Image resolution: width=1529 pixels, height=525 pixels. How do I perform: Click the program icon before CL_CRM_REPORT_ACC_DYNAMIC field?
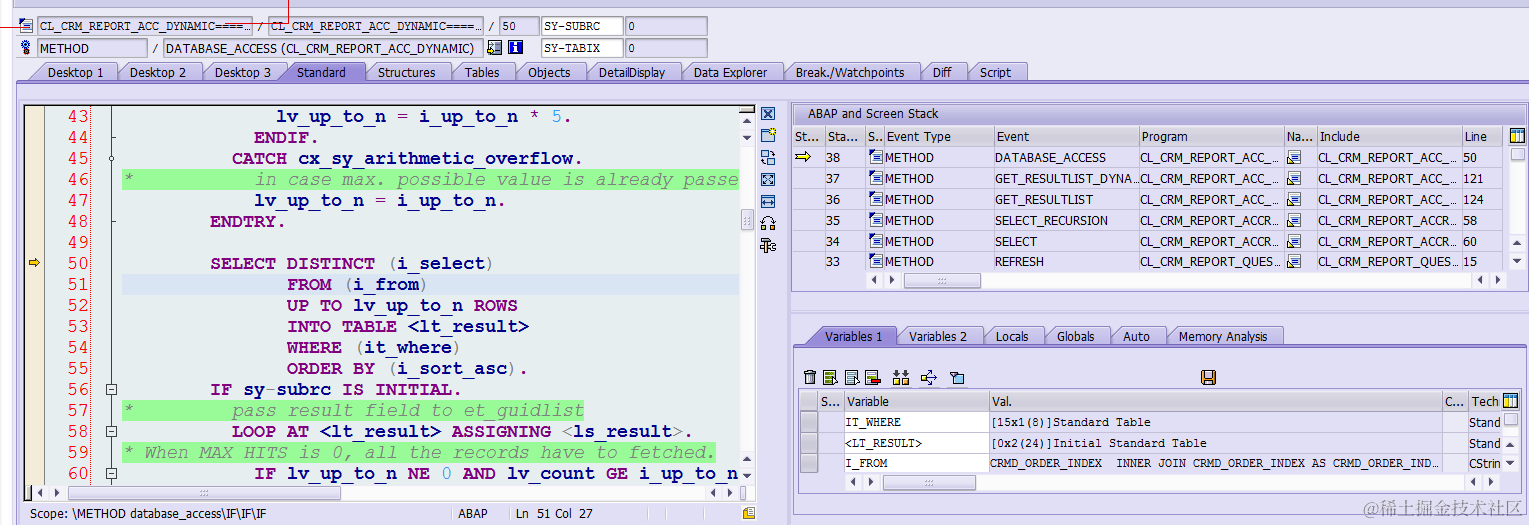[x=27, y=26]
